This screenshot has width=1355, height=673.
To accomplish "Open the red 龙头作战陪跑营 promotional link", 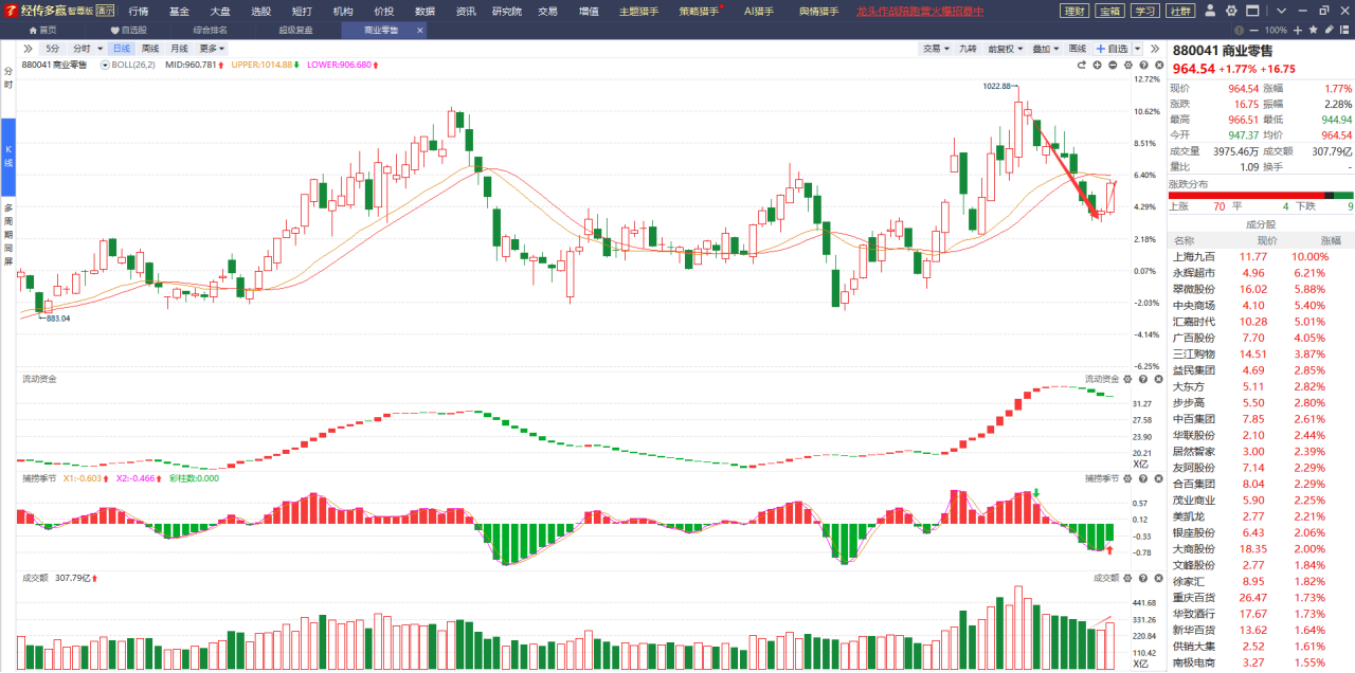I will [920, 11].
